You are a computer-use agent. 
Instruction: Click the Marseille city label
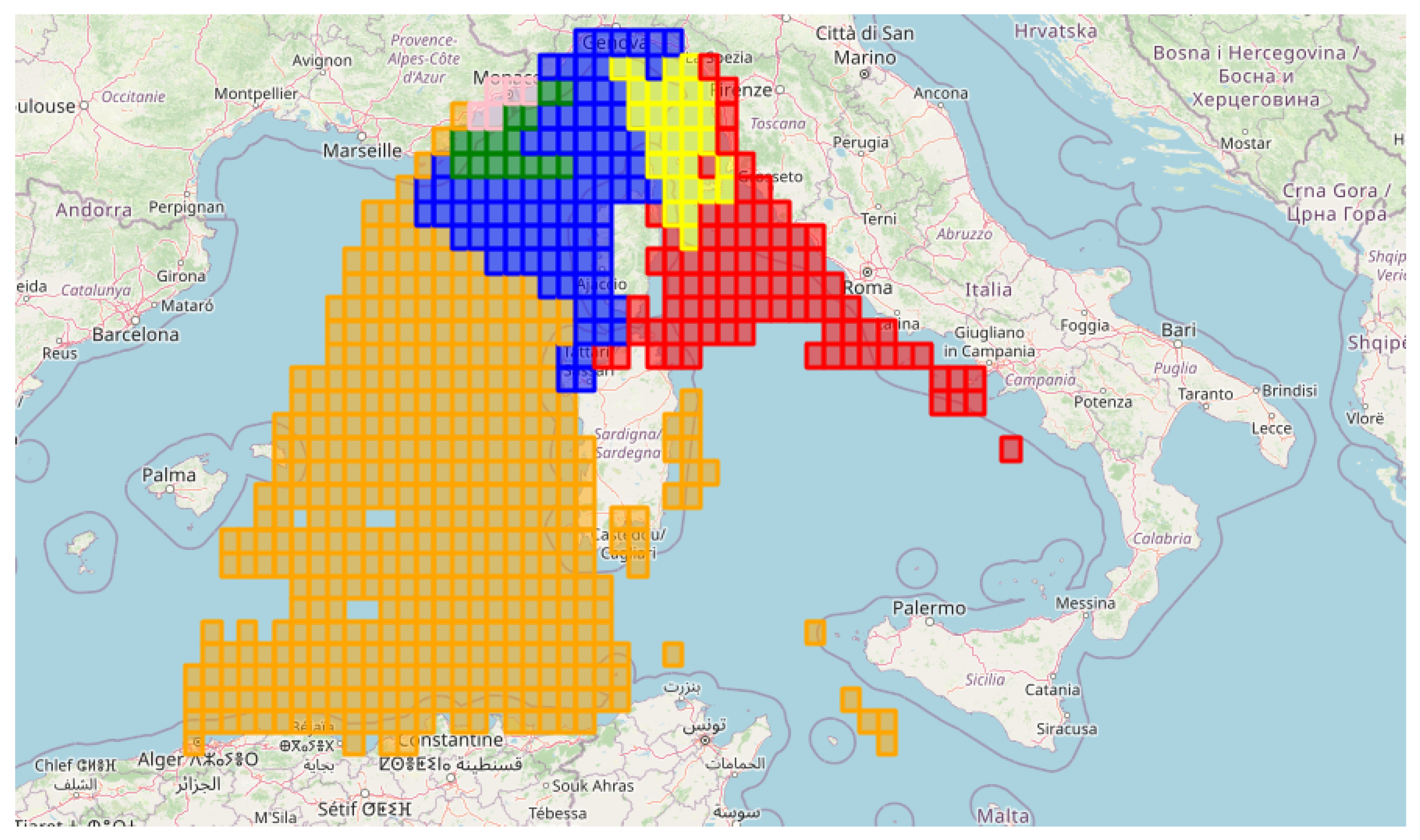click(362, 151)
